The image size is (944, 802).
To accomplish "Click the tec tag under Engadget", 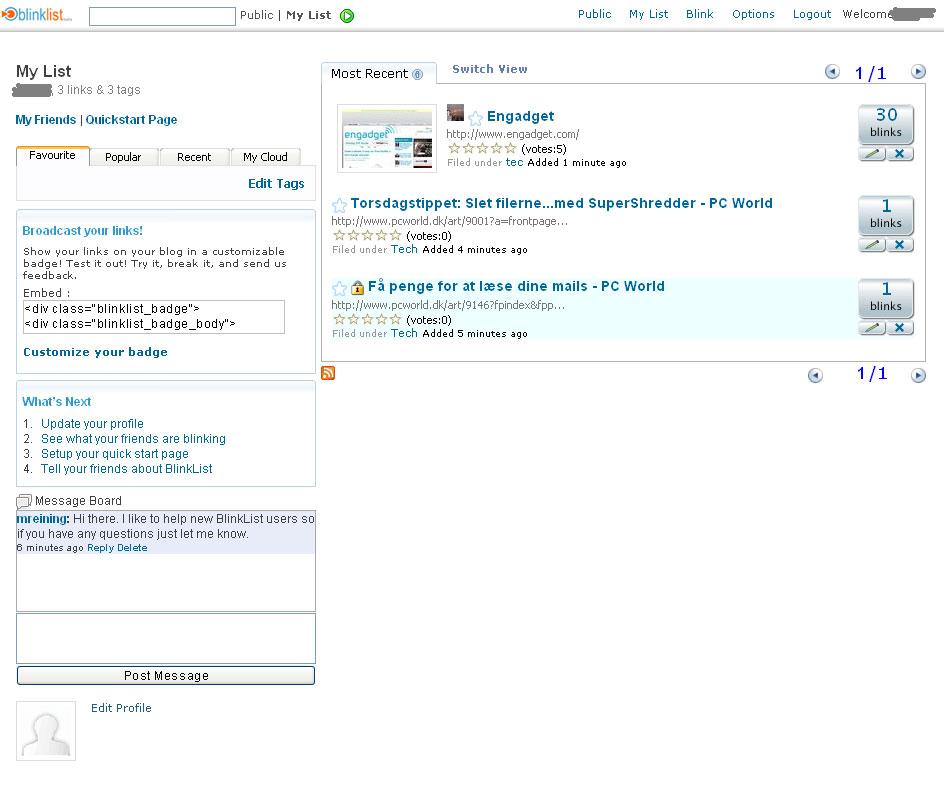I will coord(514,162).
